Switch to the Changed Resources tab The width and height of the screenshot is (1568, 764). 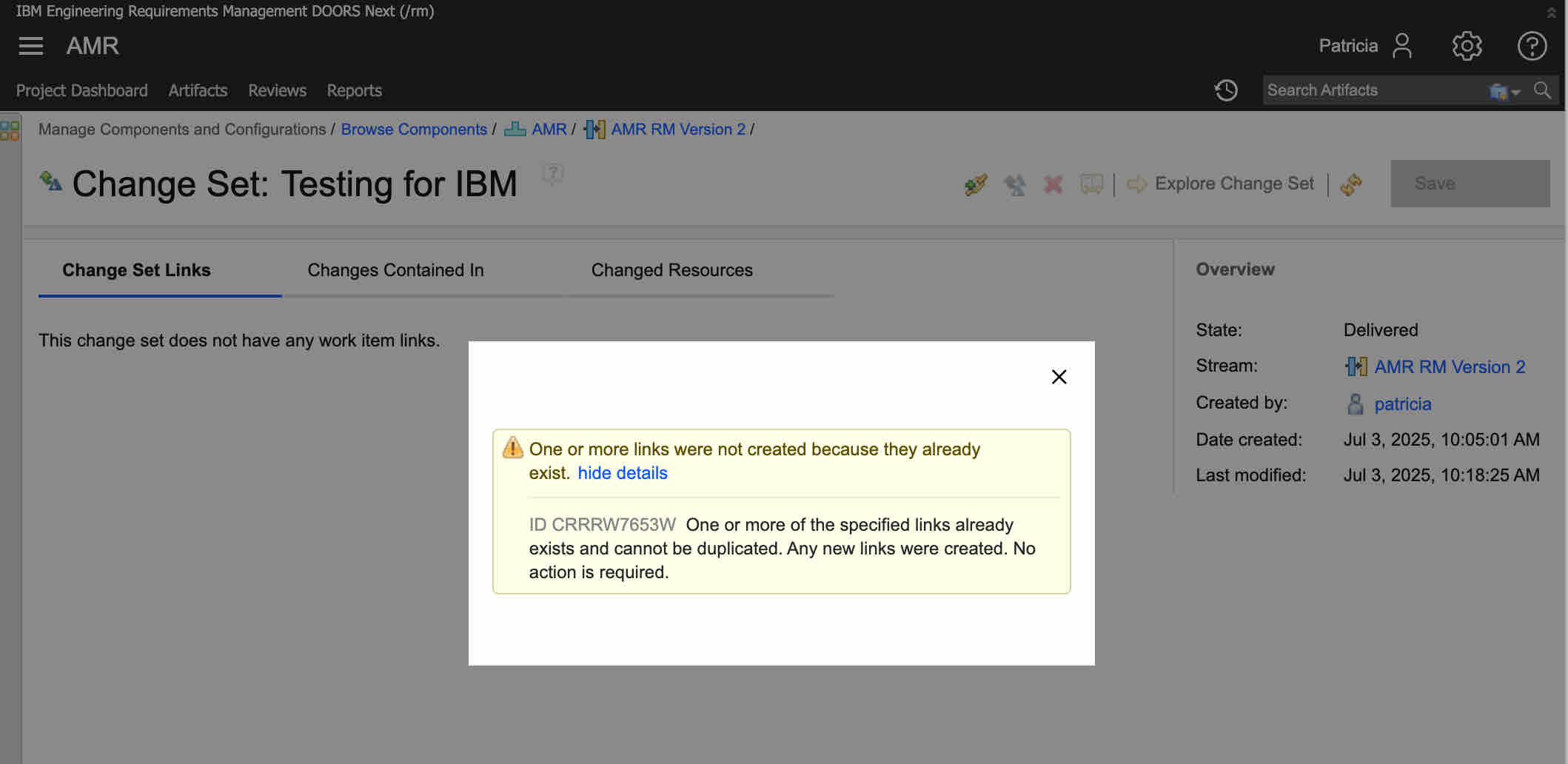click(671, 270)
